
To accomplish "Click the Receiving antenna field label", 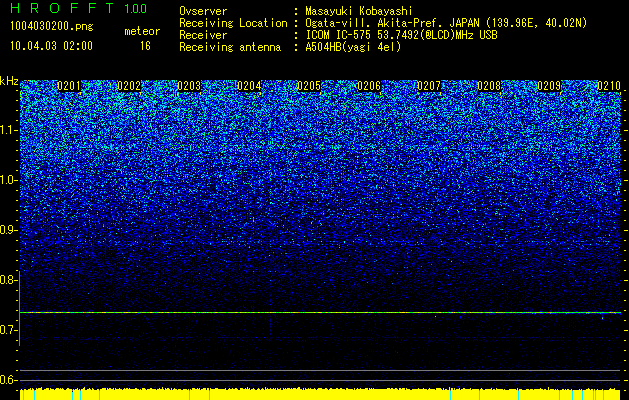I will pos(230,47).
